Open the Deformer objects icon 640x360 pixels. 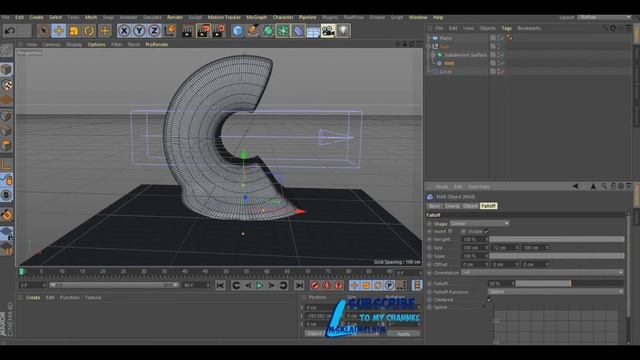pos(298,31)
